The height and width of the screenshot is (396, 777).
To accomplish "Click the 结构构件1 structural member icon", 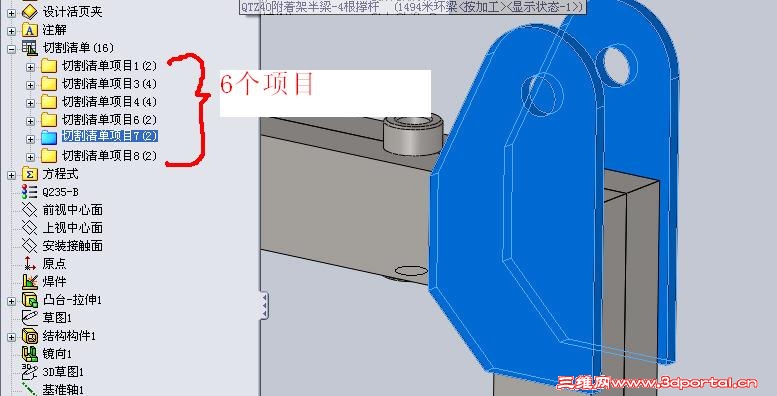I will (30, 336).
